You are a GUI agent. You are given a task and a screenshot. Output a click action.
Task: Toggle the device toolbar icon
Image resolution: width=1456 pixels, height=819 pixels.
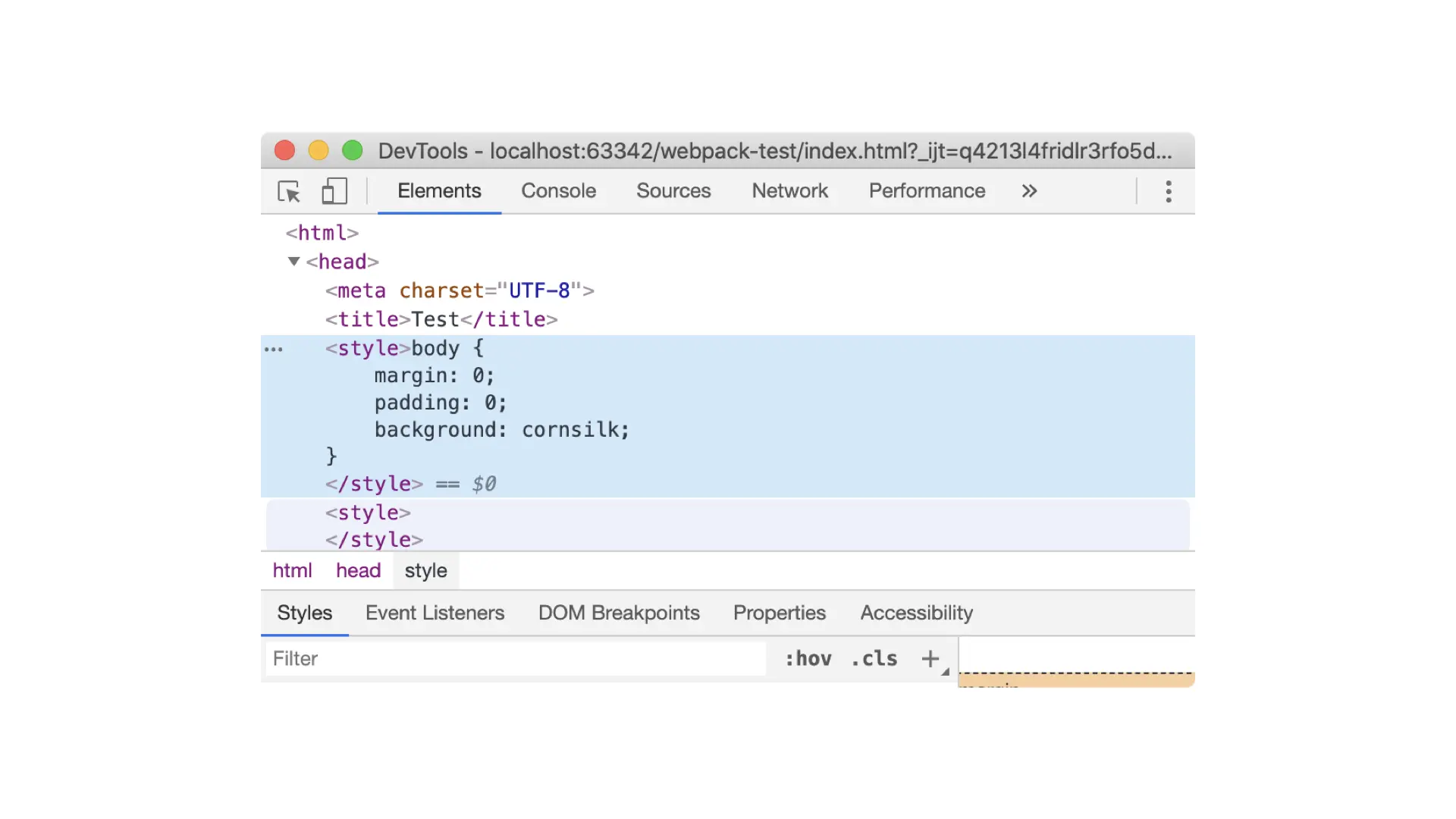coord(334,191)
